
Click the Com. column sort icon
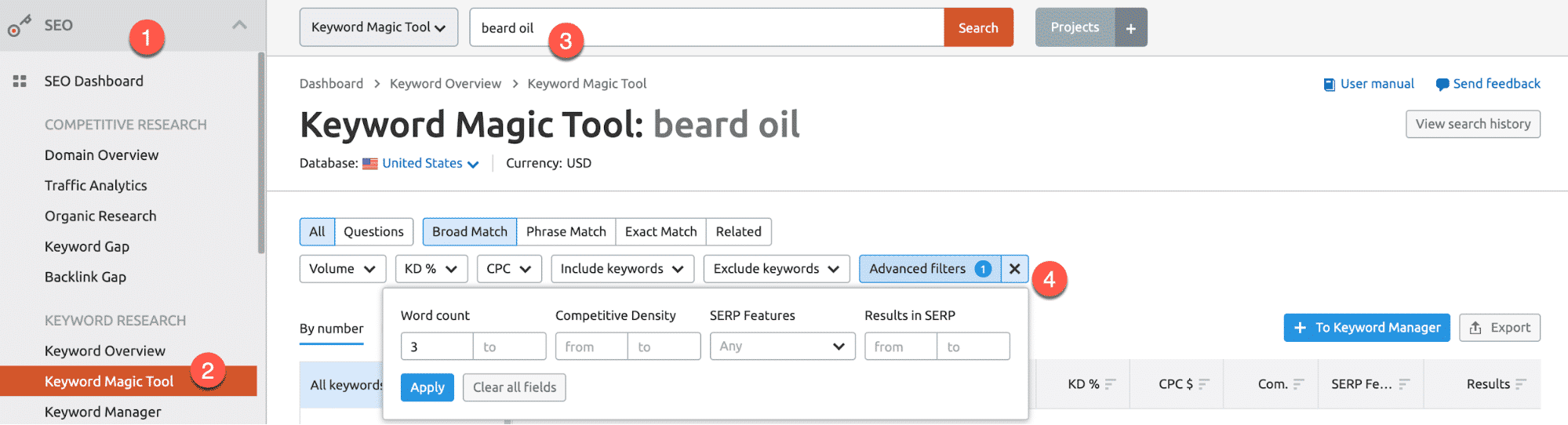pyautogui.click(x=1298, y=384)
